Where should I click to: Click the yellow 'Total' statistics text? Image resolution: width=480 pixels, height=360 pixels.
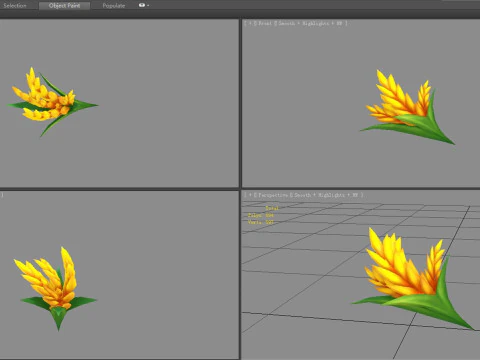[272, 208]
